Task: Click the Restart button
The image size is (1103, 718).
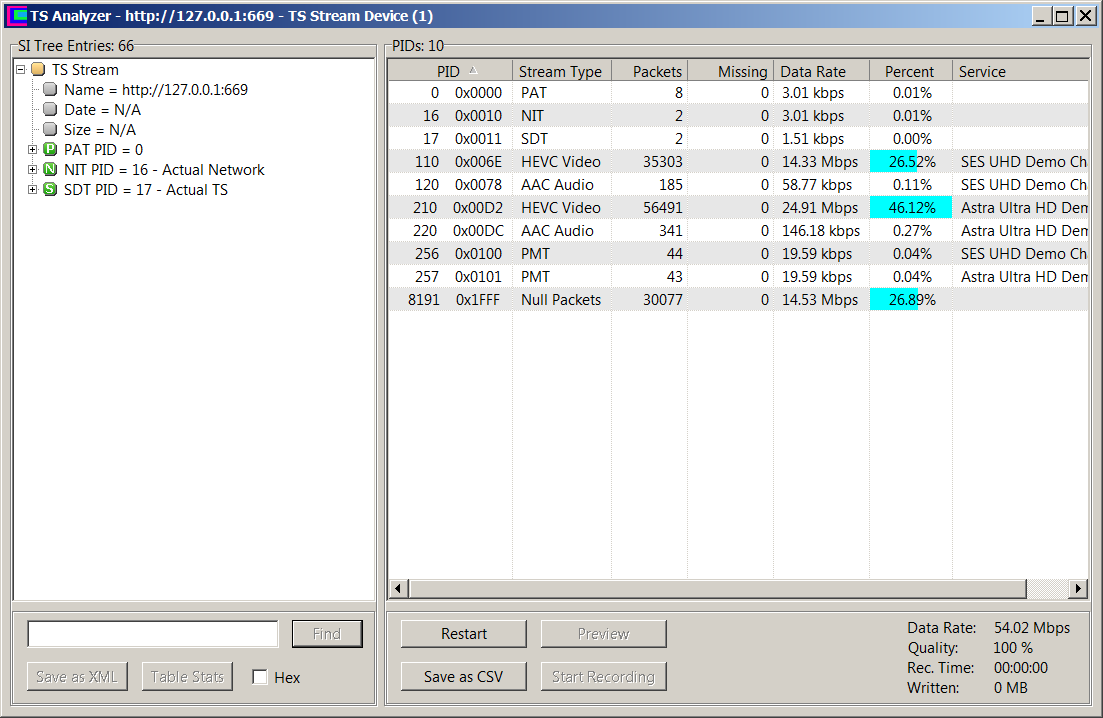Action: pos(464,634)
